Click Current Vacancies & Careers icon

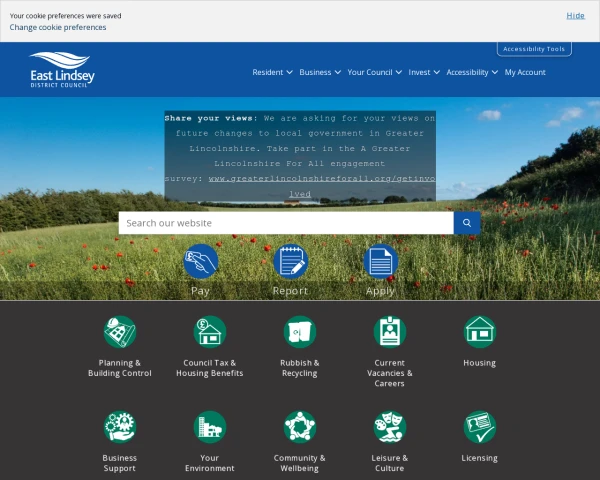tap(389, 332)
